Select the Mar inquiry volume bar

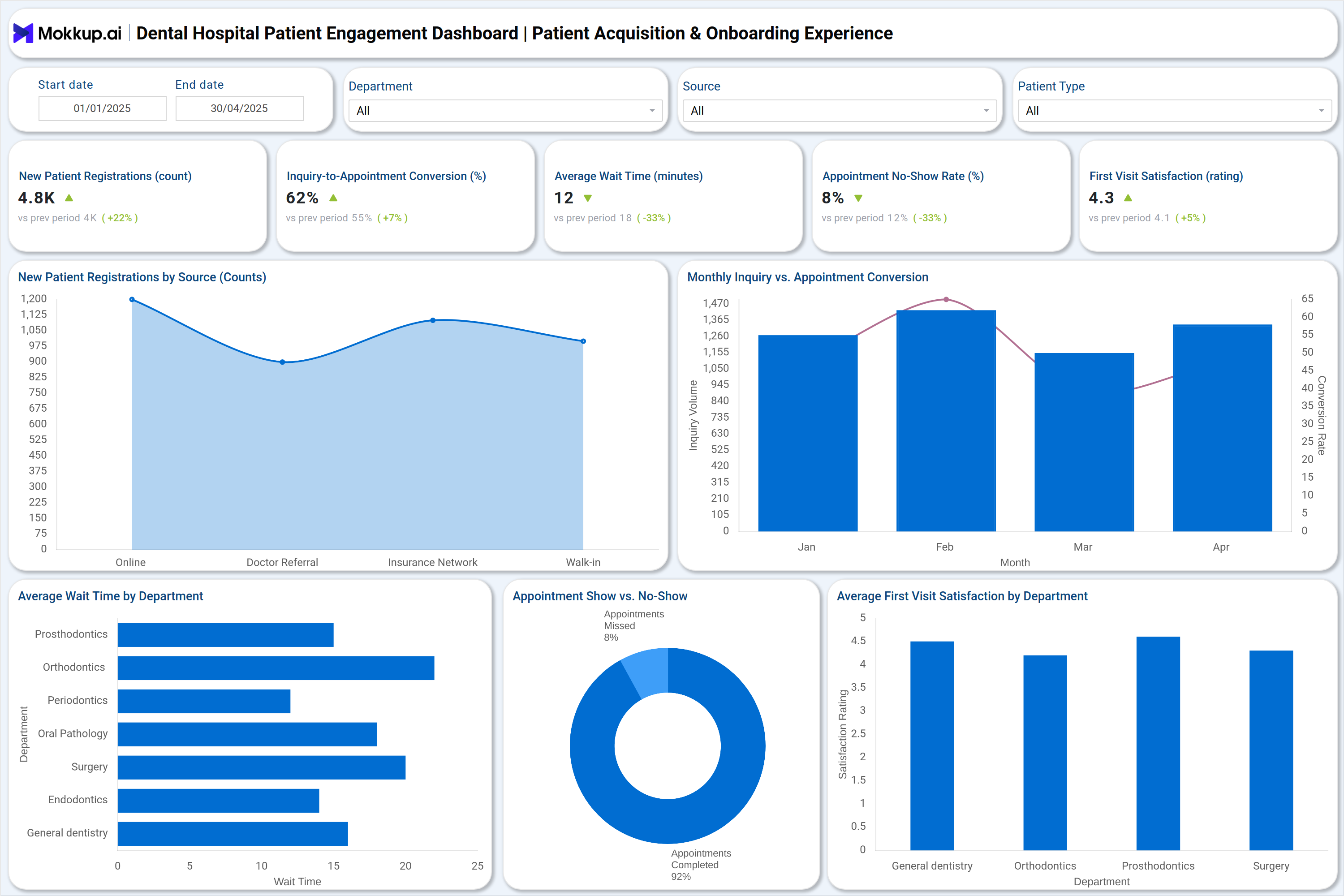[x=1084, y=442]
